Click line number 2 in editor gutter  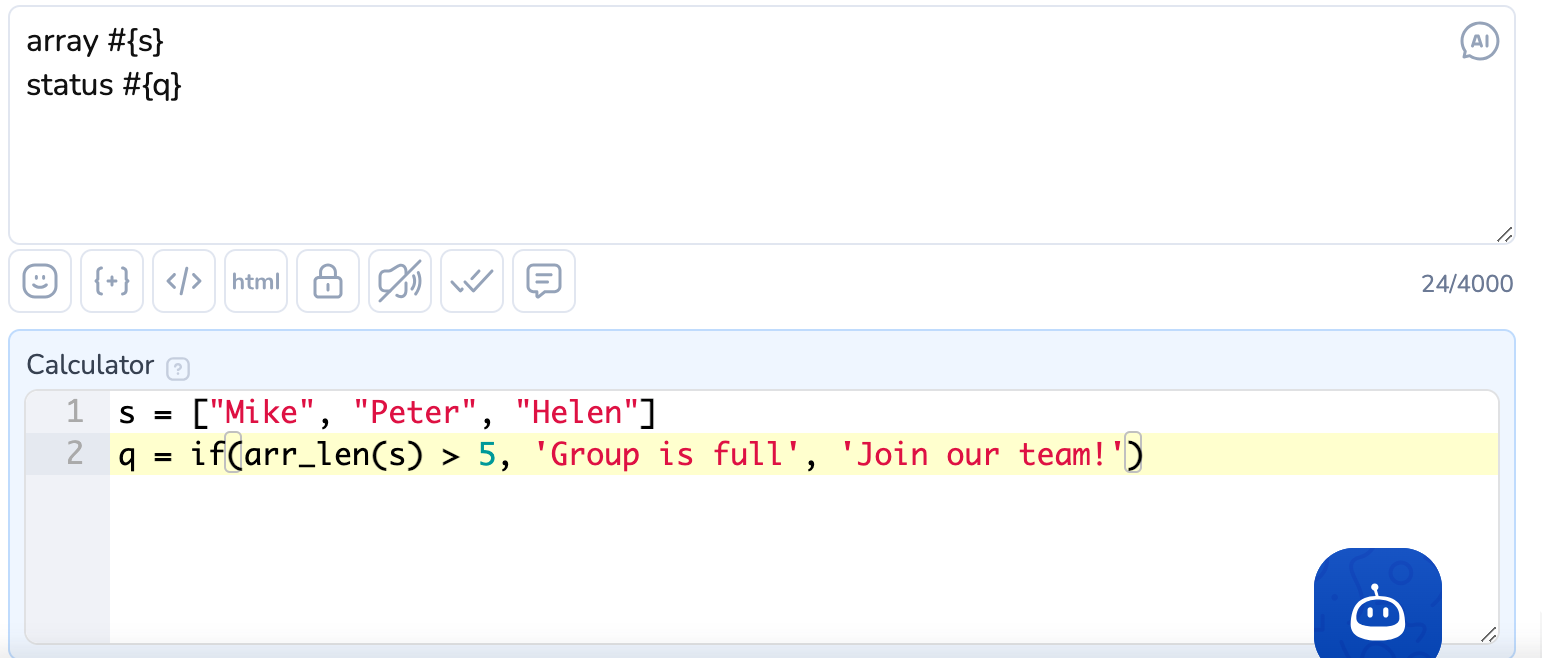[74, 454]
